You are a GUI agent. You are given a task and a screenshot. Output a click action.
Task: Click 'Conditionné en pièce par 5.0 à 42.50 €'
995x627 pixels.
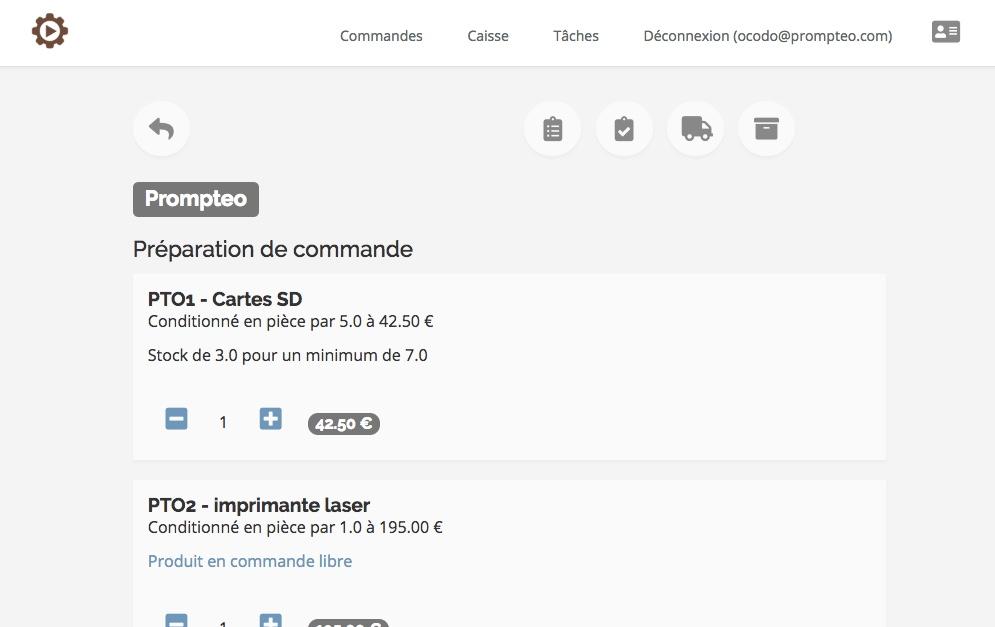click(x=291, y=322)
